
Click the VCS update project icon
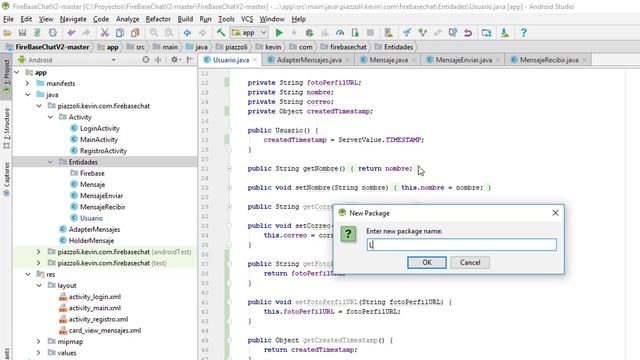pyautogui.click(x=407, y=33)
